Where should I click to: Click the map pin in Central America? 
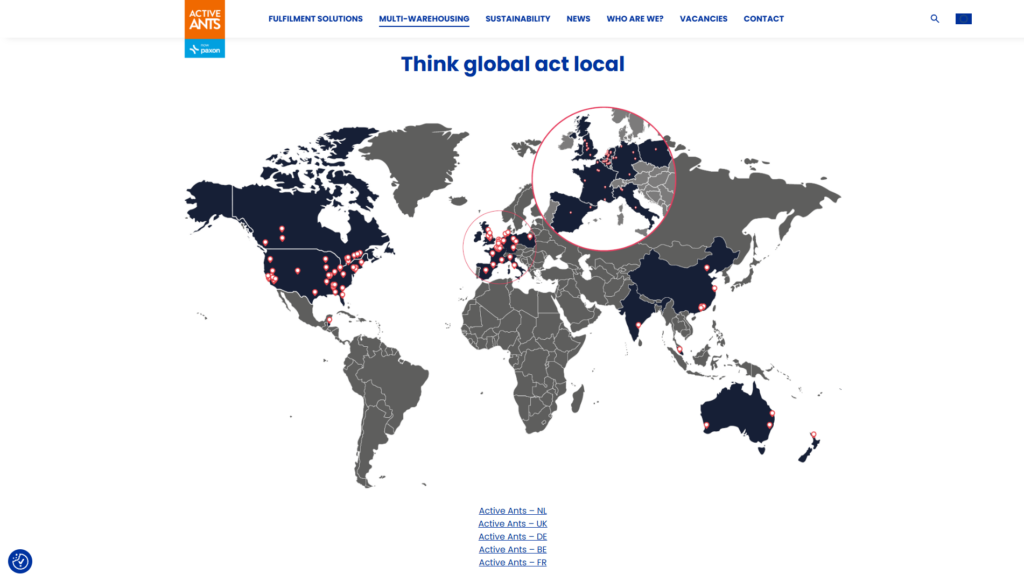(329, 320)
